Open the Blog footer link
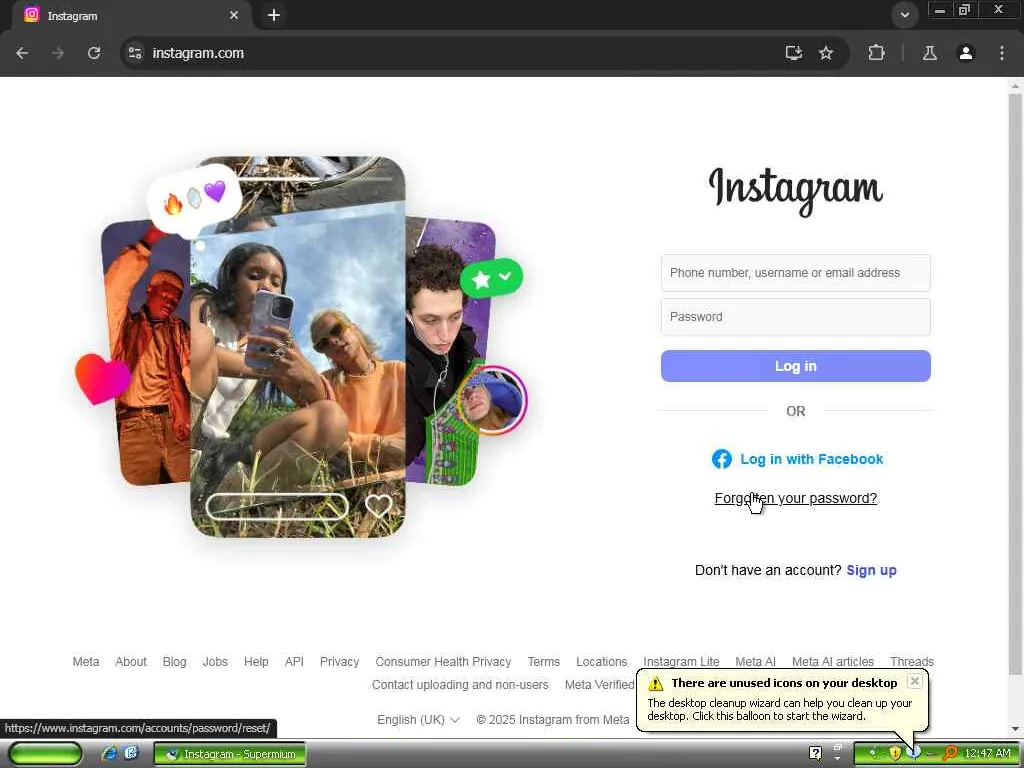 (x=174, y=662)
